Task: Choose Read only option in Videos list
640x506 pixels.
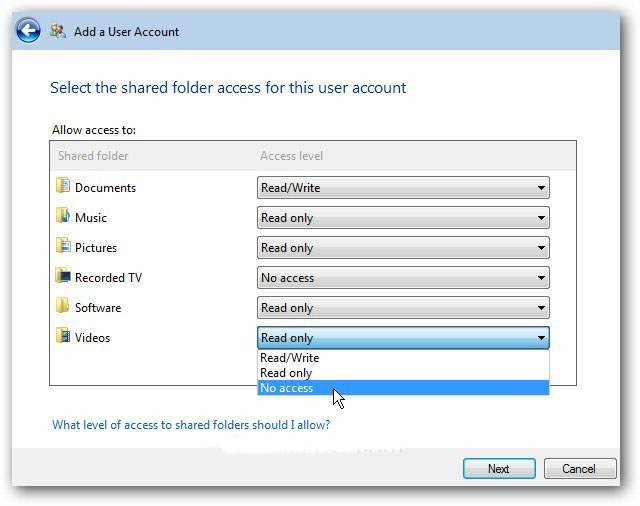Action: click(x=403, y=373)
